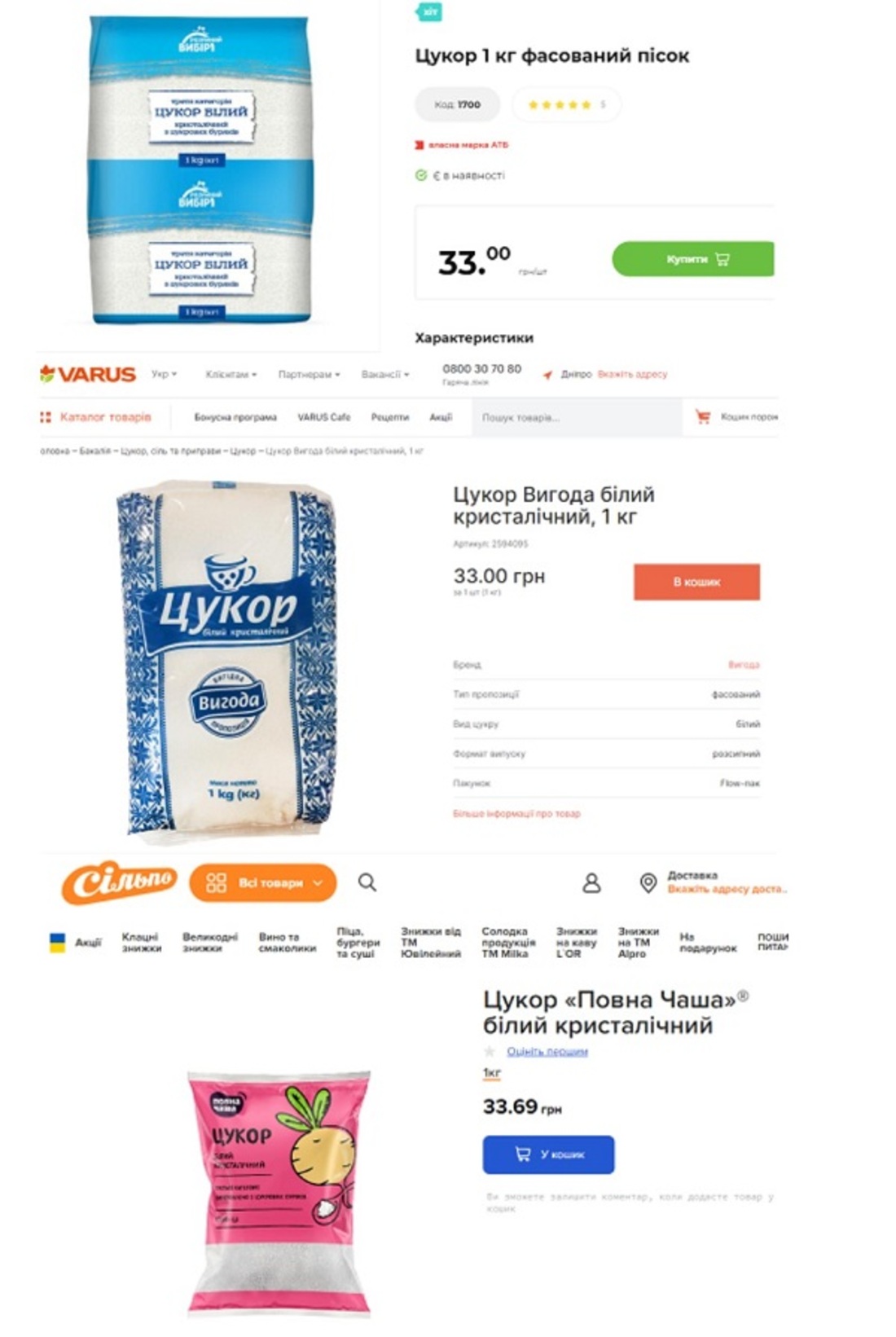Click the VARUS logo
Screen dimensions: 896x1337
click(x=87, y=374)
